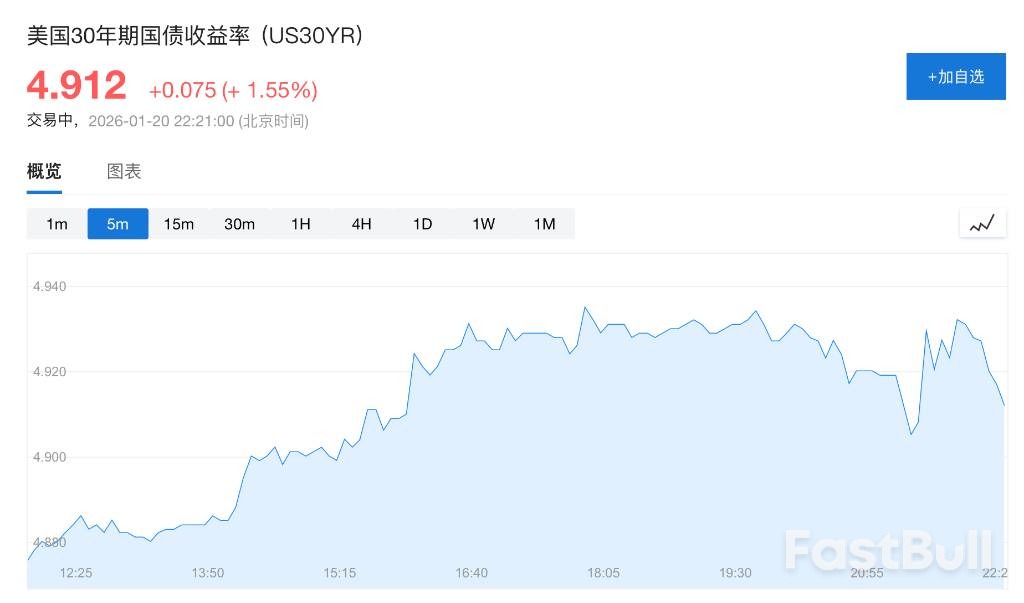Set chart interval to 1H

pyautogui.click(x=301, y=224)
